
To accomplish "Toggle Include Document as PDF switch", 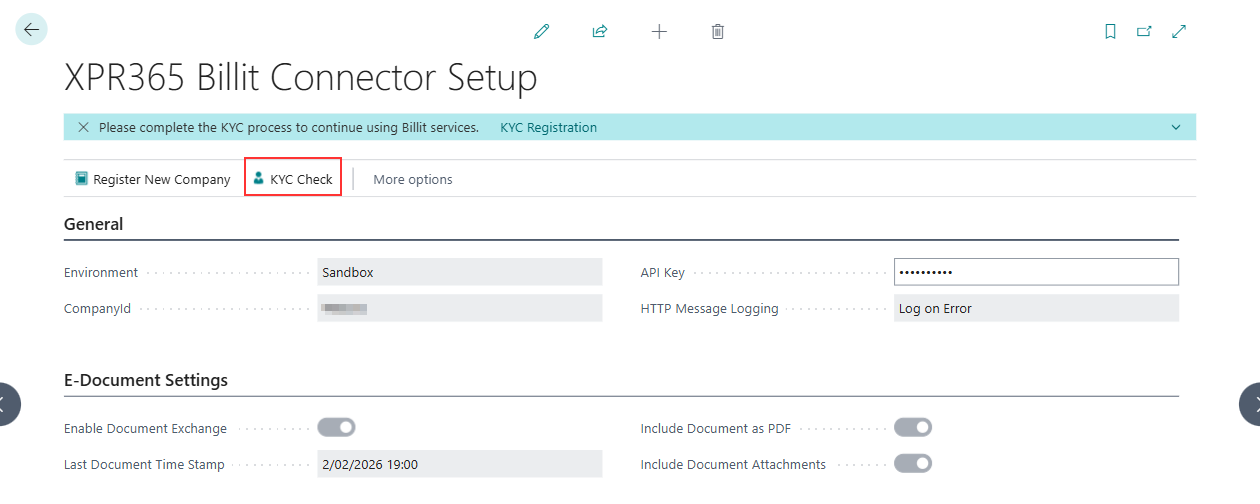I will pos(912,428).
